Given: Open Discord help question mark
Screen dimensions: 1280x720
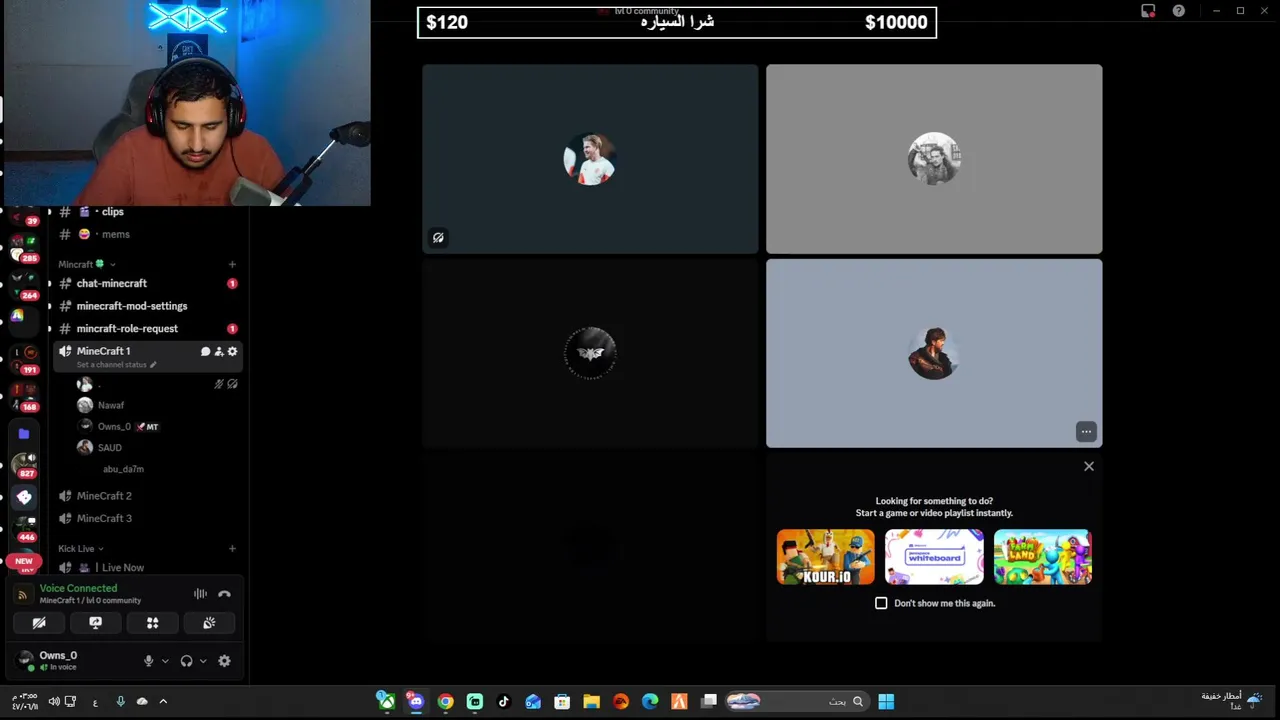Looking at the screenshot, I should [1179, 11].
